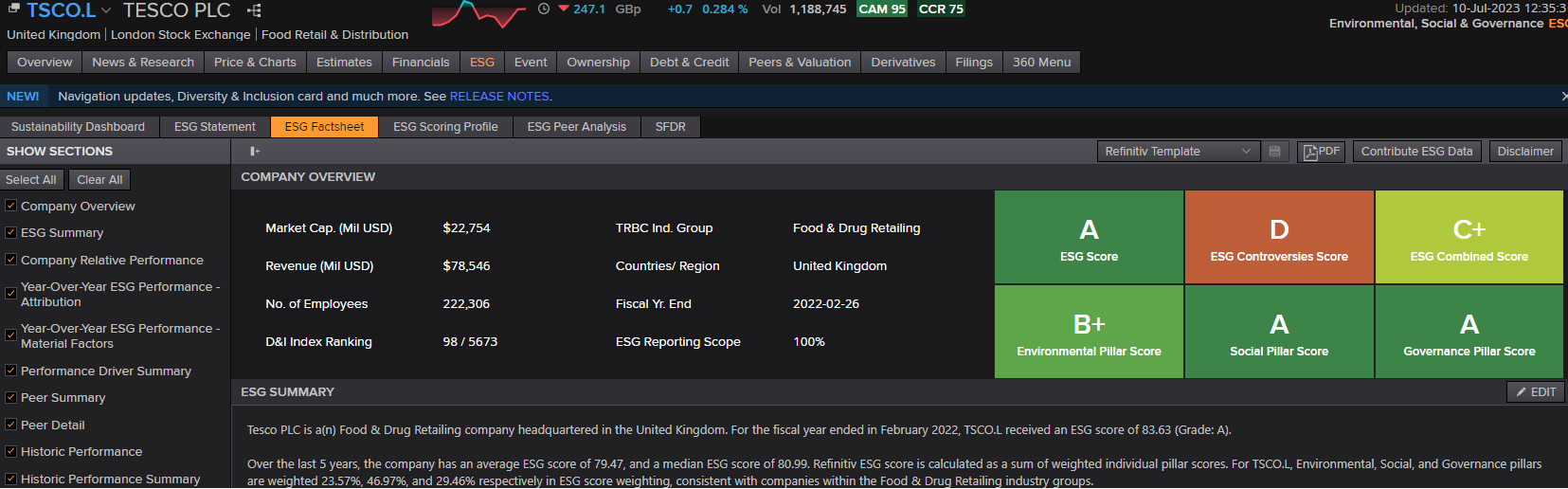This screenshot has height=489, width=1568.
Task: Toggle the ESG Summary checkbox
Action: click(x=11, y=232)
